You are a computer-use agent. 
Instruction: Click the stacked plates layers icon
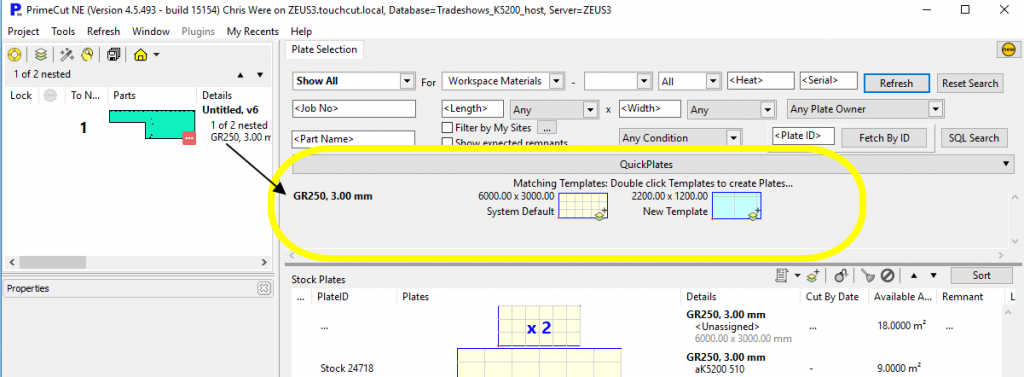[x=40, y=55]
